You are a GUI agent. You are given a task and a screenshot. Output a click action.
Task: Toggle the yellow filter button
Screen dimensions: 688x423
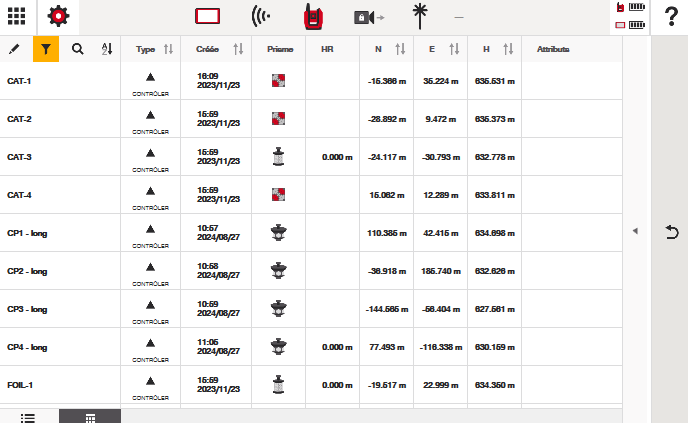pyautogui.click(x=45, y=48)
